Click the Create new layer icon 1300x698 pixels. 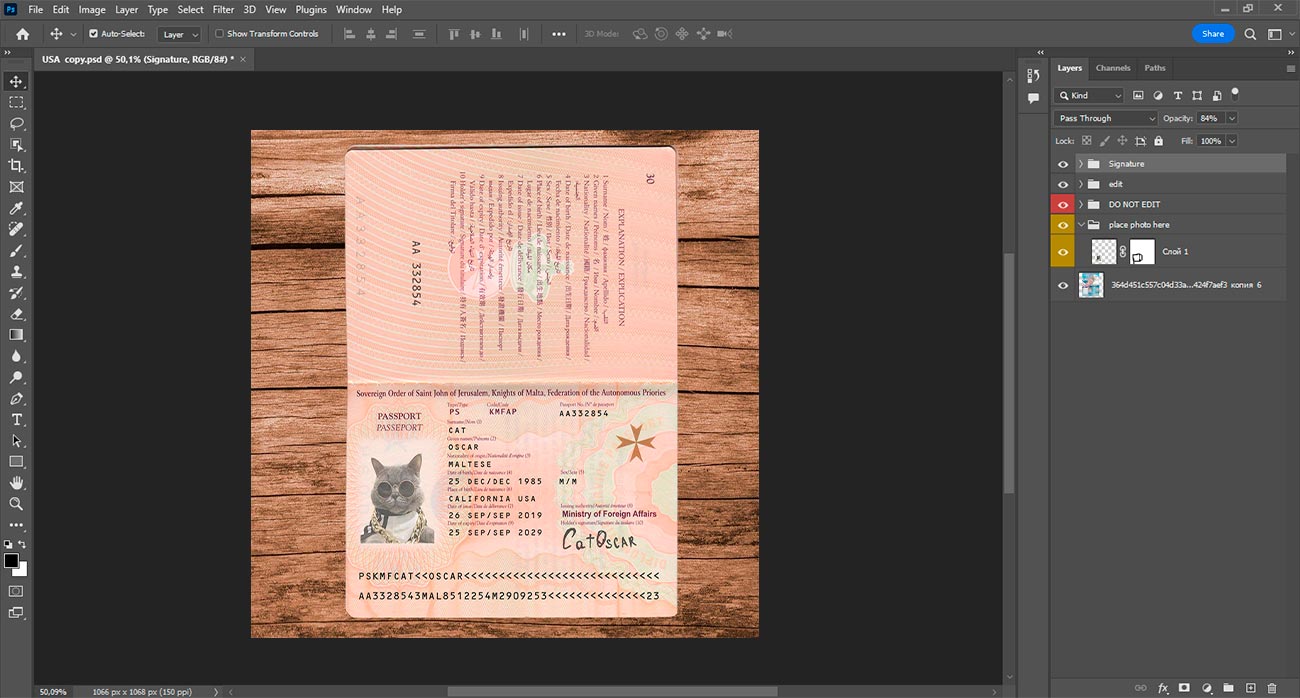[x=1250, y=688]
